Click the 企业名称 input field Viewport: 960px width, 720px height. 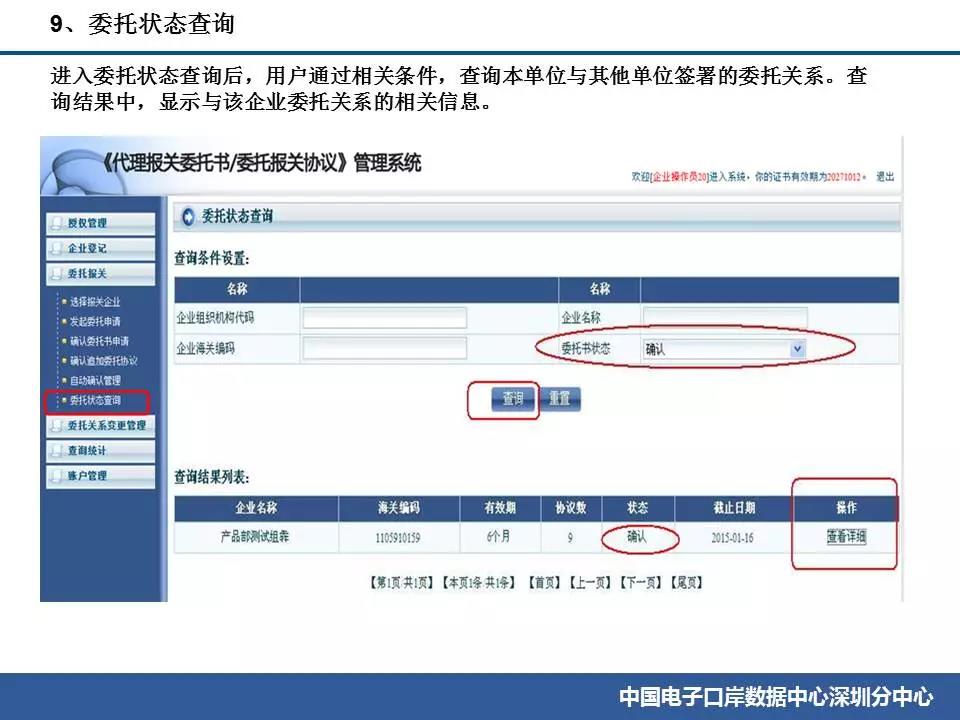(x=725, y=318)
